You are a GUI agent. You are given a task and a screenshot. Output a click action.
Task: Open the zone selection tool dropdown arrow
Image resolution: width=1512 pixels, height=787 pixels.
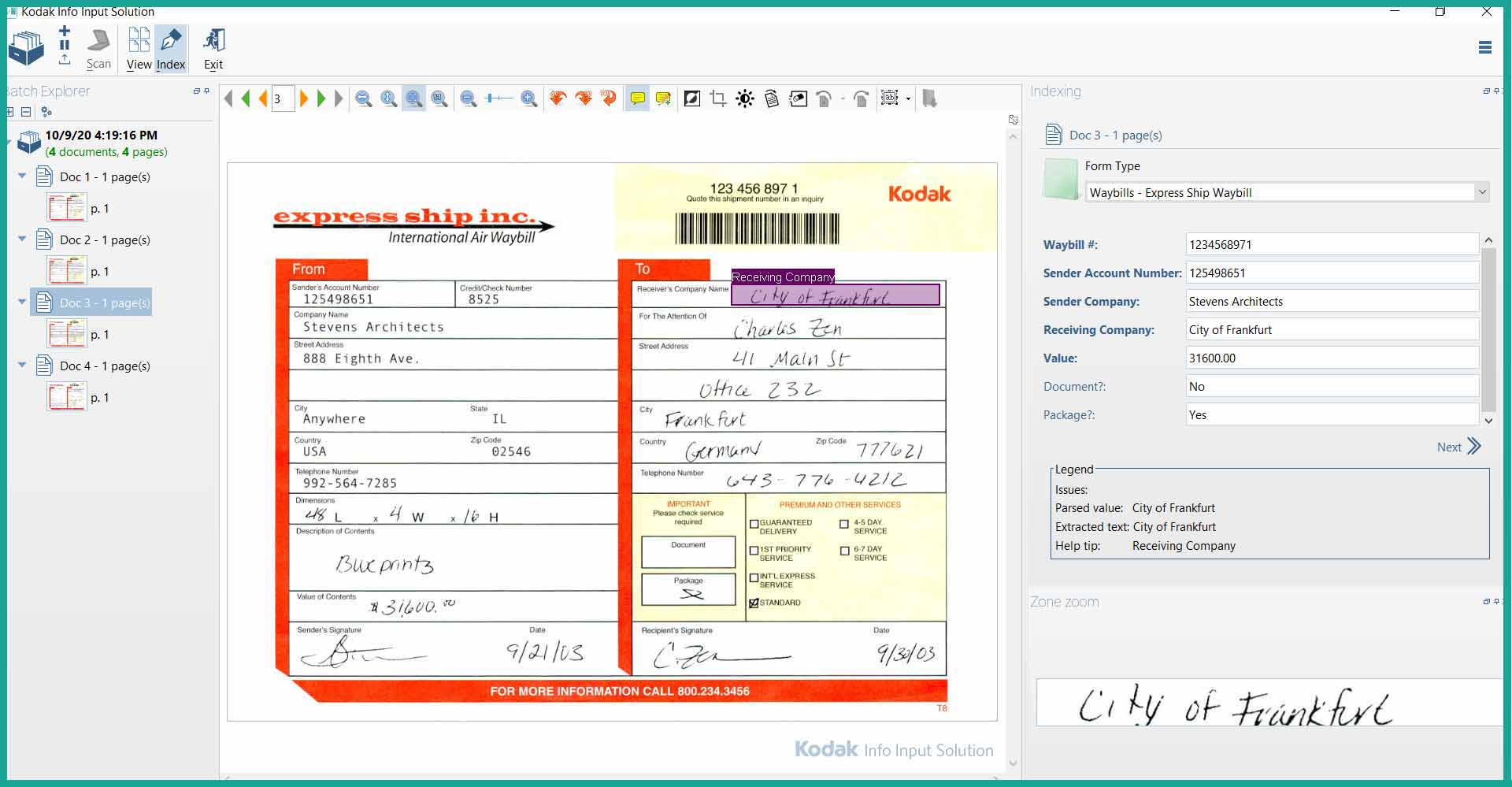coord(910,98)
